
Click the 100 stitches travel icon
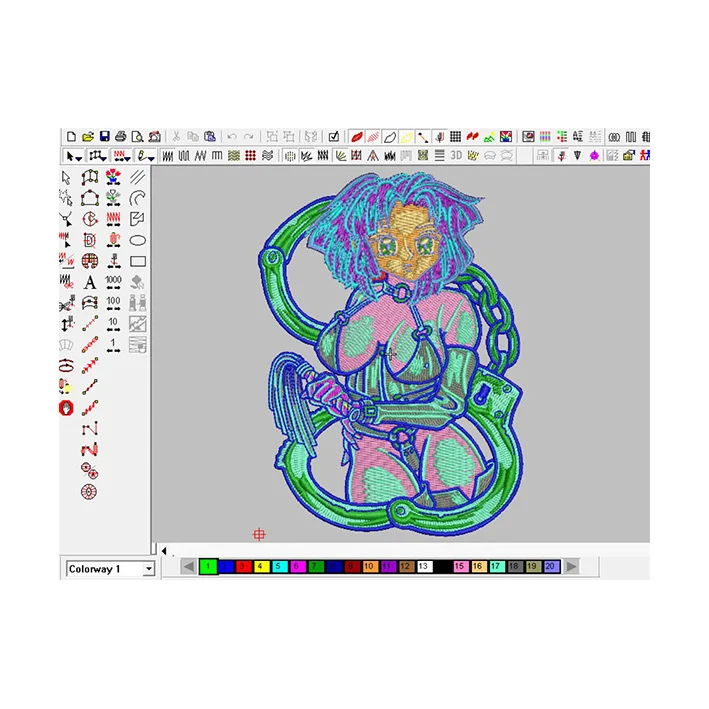[113, 303]
